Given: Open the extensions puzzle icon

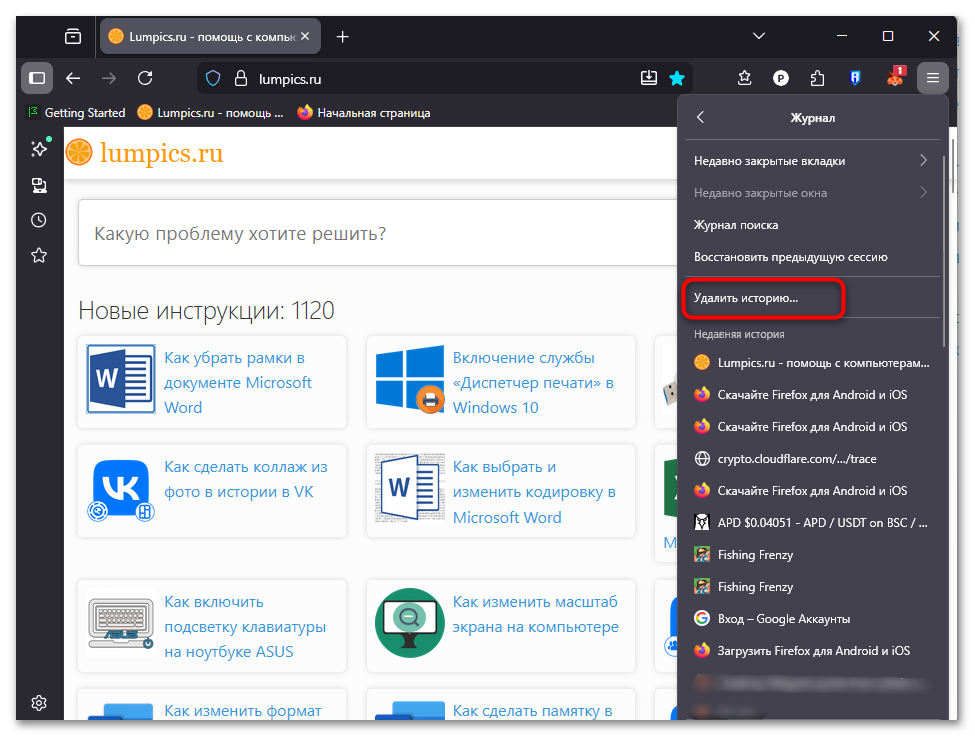Looking at the screenshot, I should (818, 78).
